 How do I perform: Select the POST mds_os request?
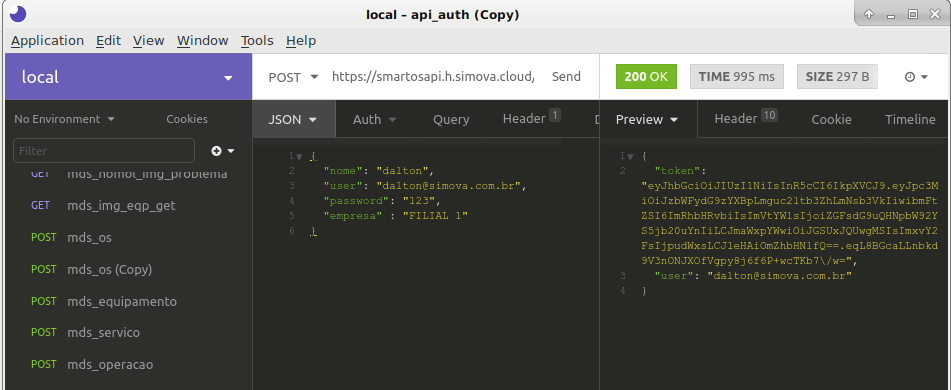point(89,238)
